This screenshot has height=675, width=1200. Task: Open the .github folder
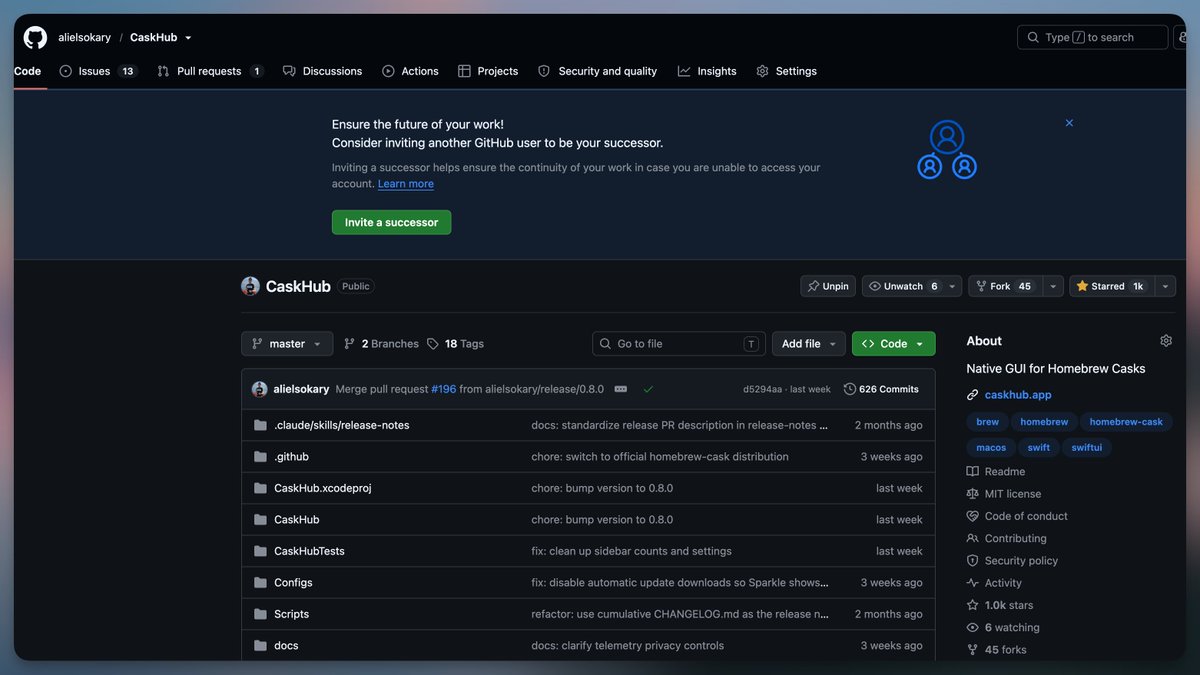click(x=291, y=456)
